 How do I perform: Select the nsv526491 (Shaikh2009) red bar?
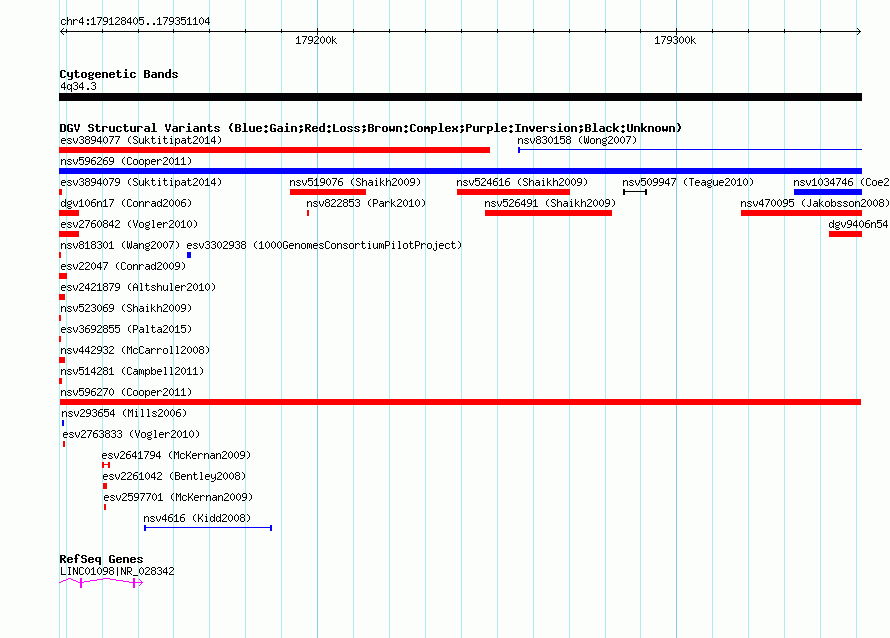pyautogui.click(x=548, y=213)
